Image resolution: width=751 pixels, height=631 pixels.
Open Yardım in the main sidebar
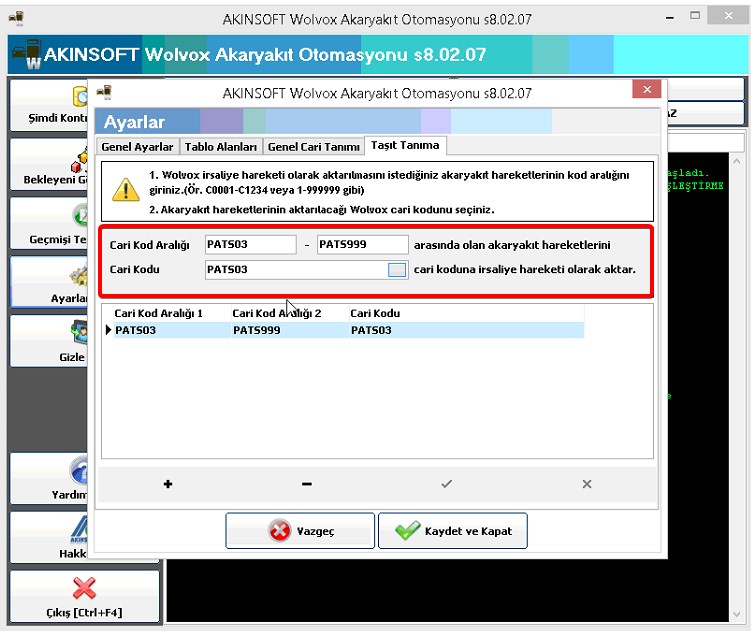click(x=48, y=478)
